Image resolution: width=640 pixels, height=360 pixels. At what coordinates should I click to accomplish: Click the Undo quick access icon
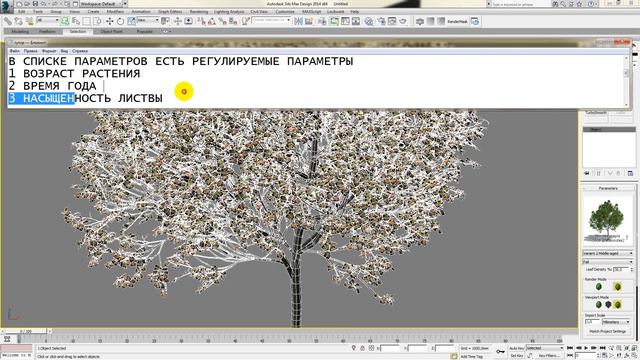coord(43,4)
